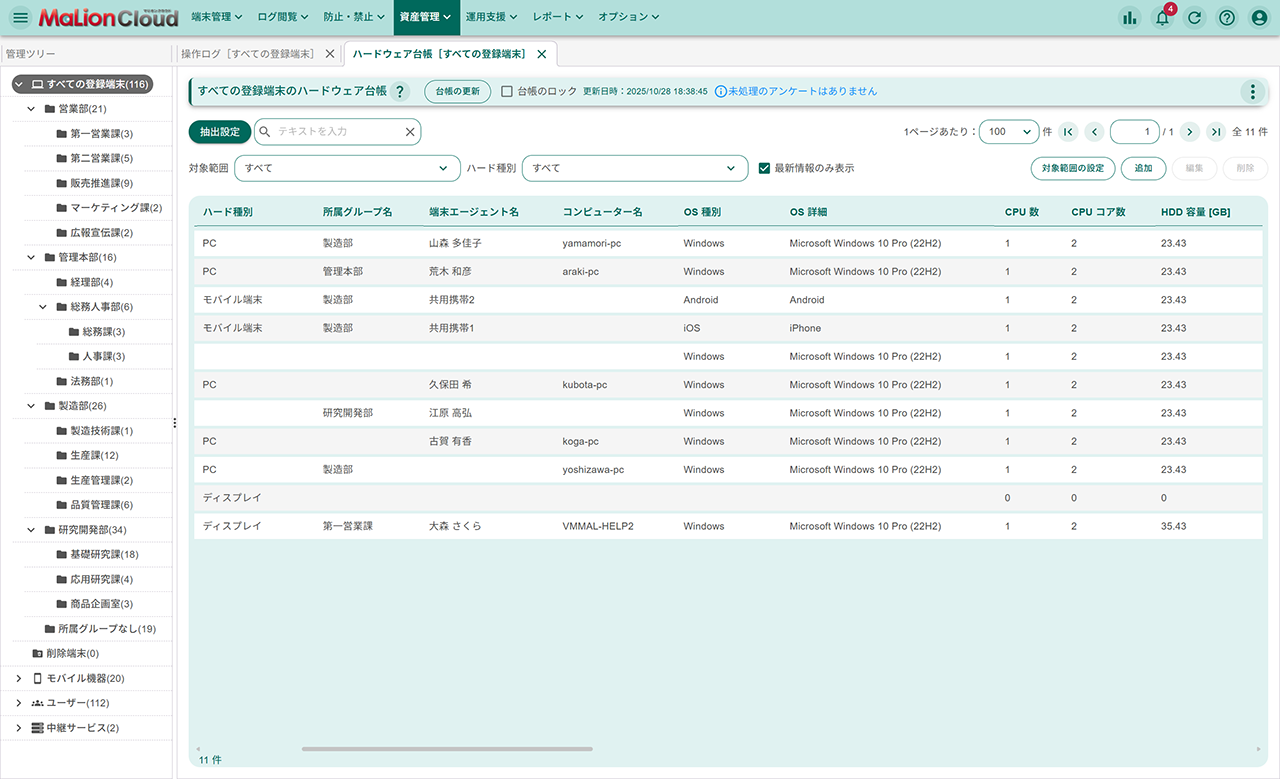Enable the 台帳のロック checkbox
Image resolution: width=1280 pixels, height=779 pixels.
(507, 91)
